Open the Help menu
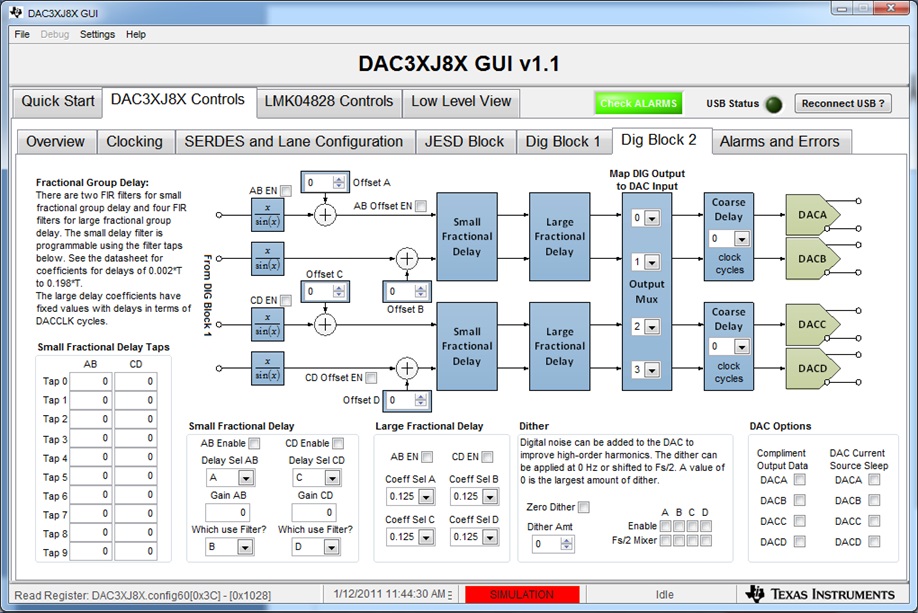The image size is (918, 613). point(136,35)
